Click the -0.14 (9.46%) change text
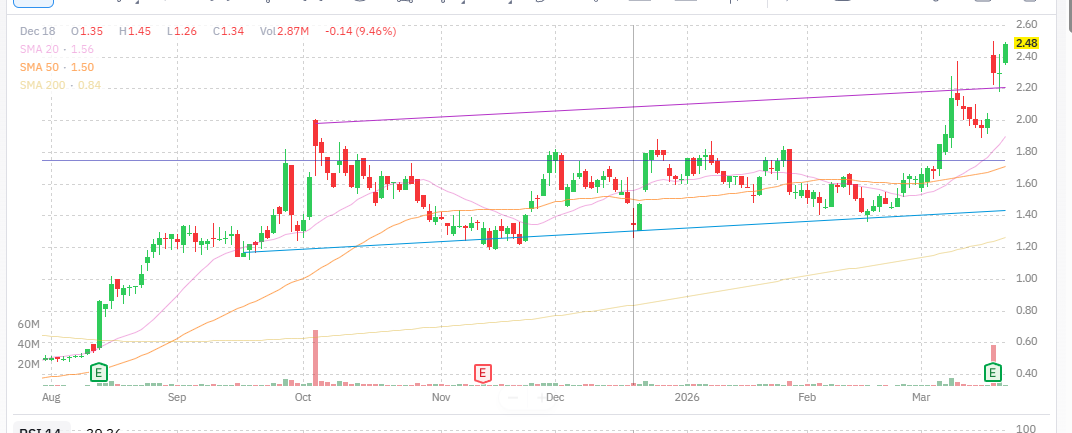Viewport: 1072px width, 433px height. click(x=360, y=31)
